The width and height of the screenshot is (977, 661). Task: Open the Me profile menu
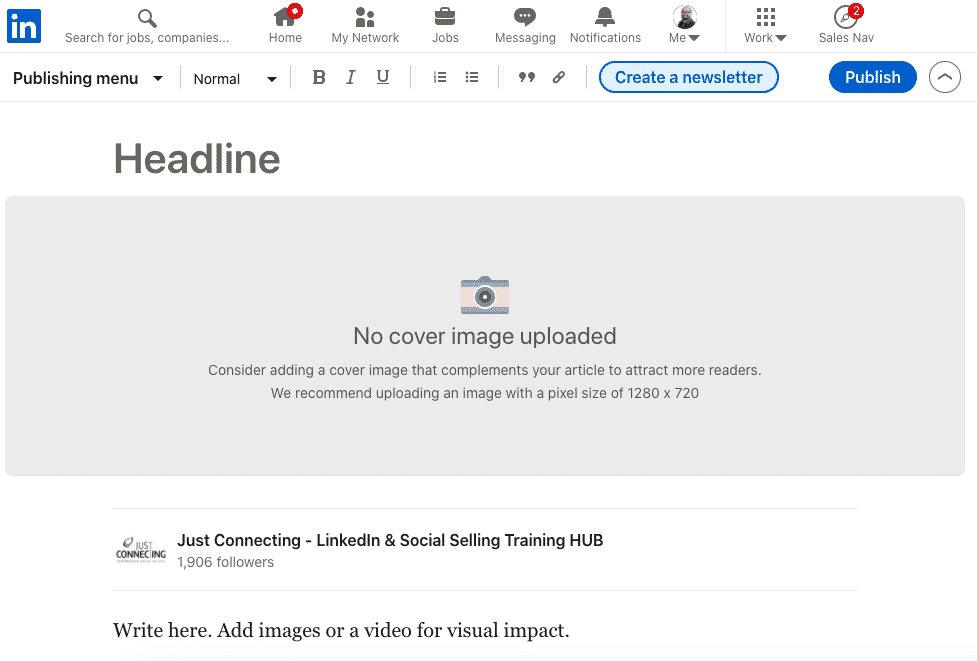tap(684, 25)
